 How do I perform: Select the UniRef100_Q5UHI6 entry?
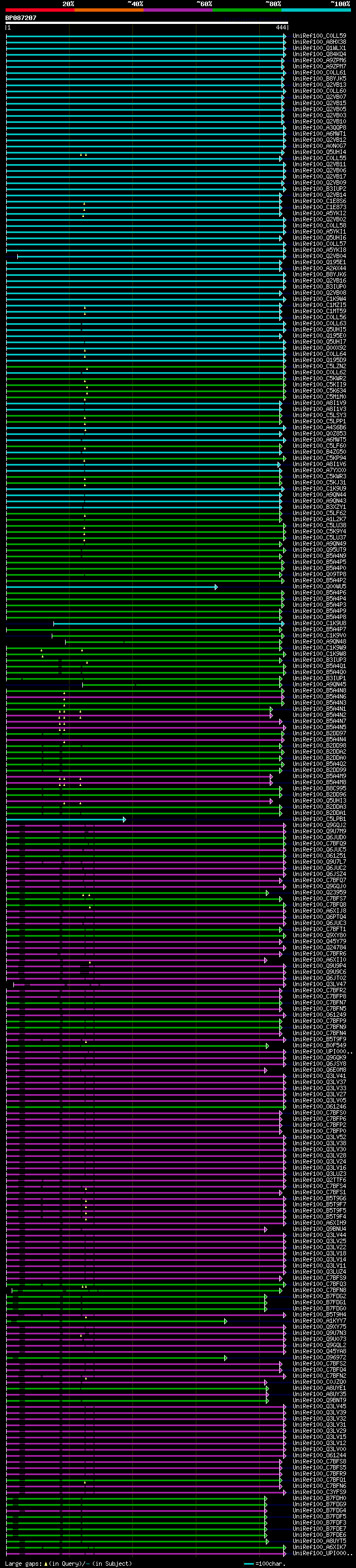tap(319, 238)
